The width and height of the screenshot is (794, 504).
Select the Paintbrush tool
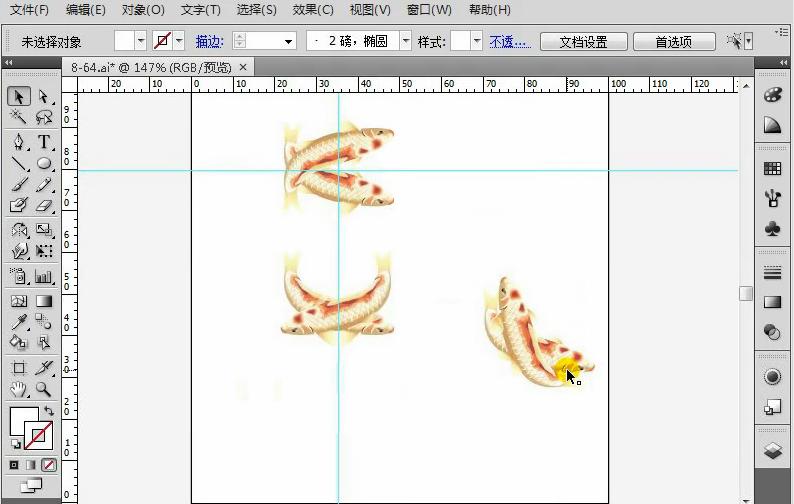coord(19,184)
